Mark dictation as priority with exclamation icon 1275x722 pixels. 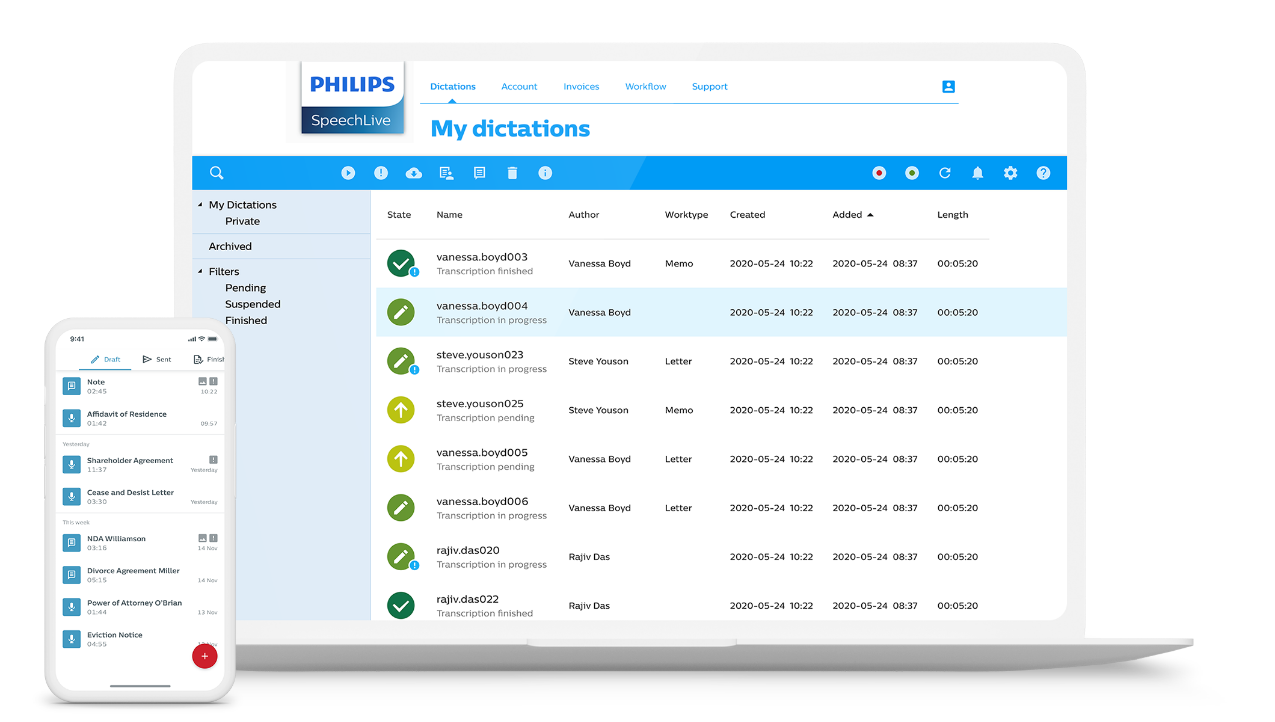pos(380,172)
